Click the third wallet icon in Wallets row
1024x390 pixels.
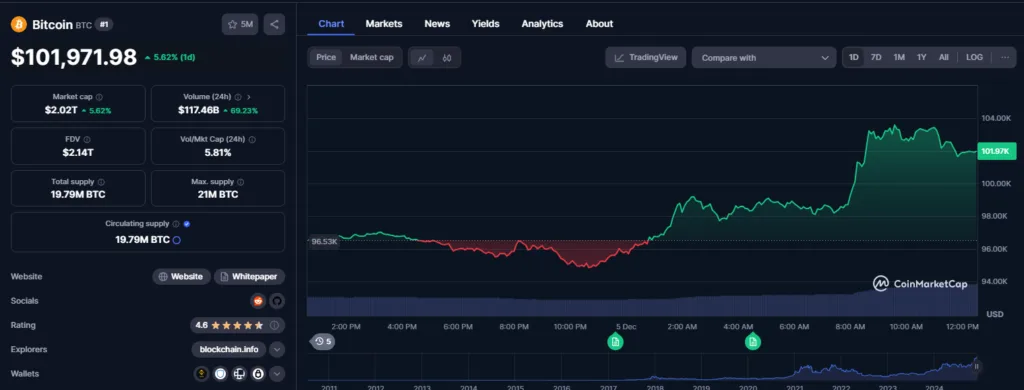point(239,374)
